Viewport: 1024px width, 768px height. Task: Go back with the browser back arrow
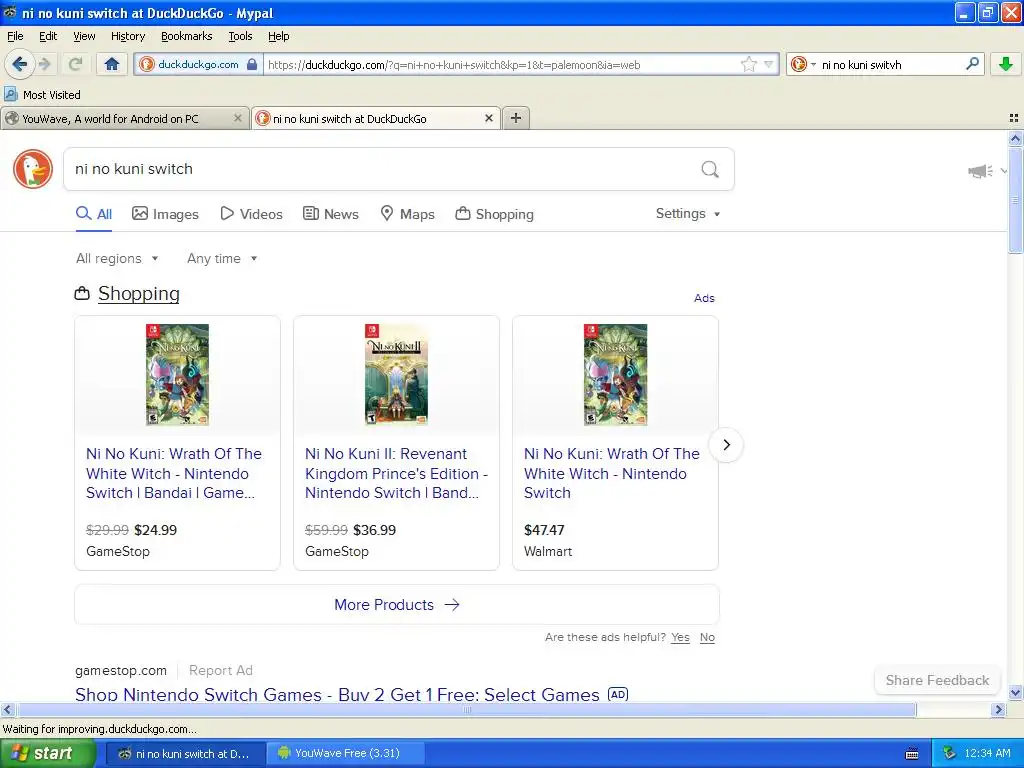pos(20,64)
